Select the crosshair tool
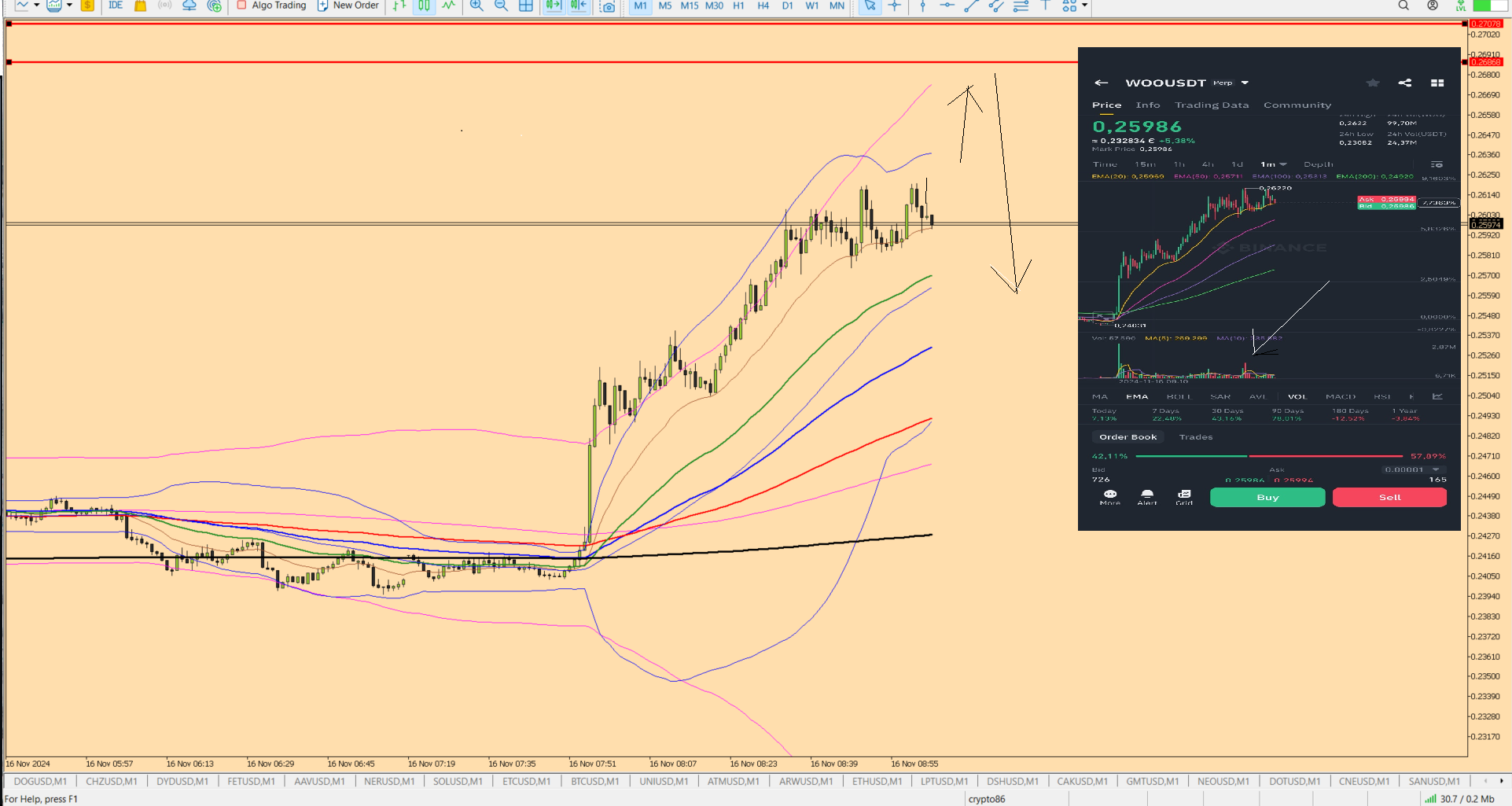Screen dimensions: 1512x806 tap(895, 6)
